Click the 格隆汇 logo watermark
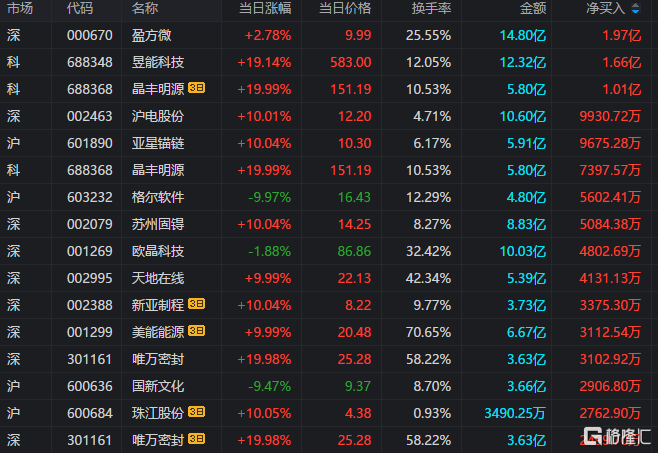This screenshot has width=658, height=453. (x=617, y=436)
